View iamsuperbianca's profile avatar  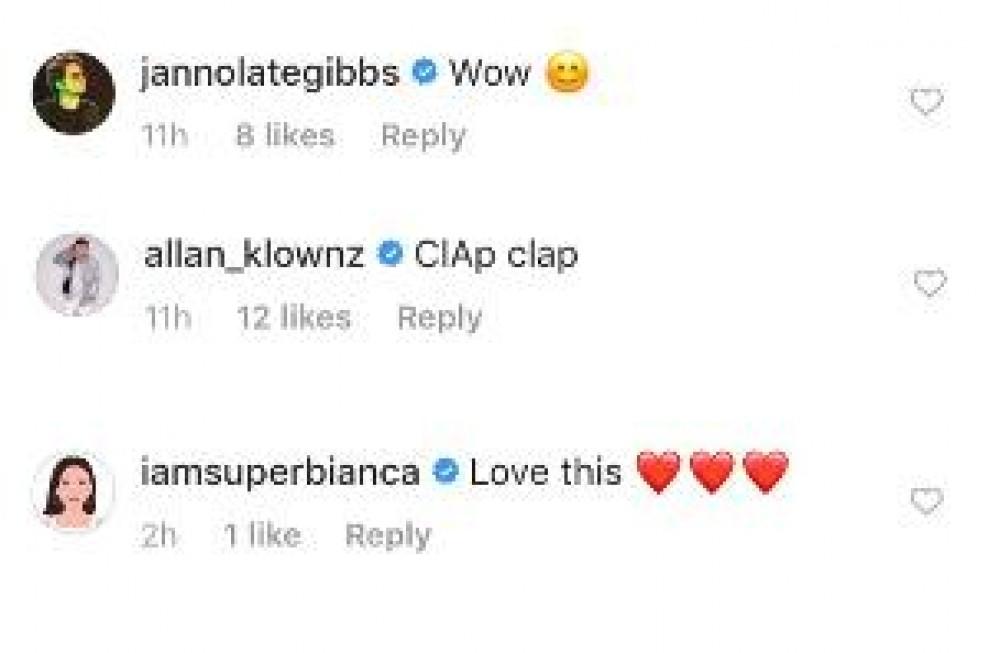73,493
